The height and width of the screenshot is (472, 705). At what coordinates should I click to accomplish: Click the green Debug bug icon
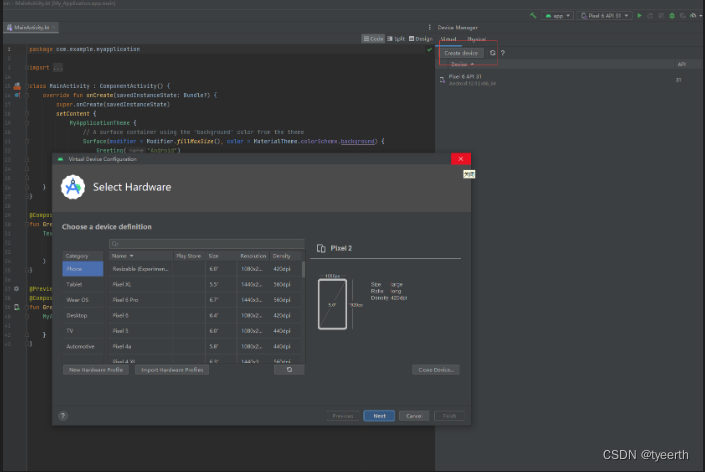672,16
